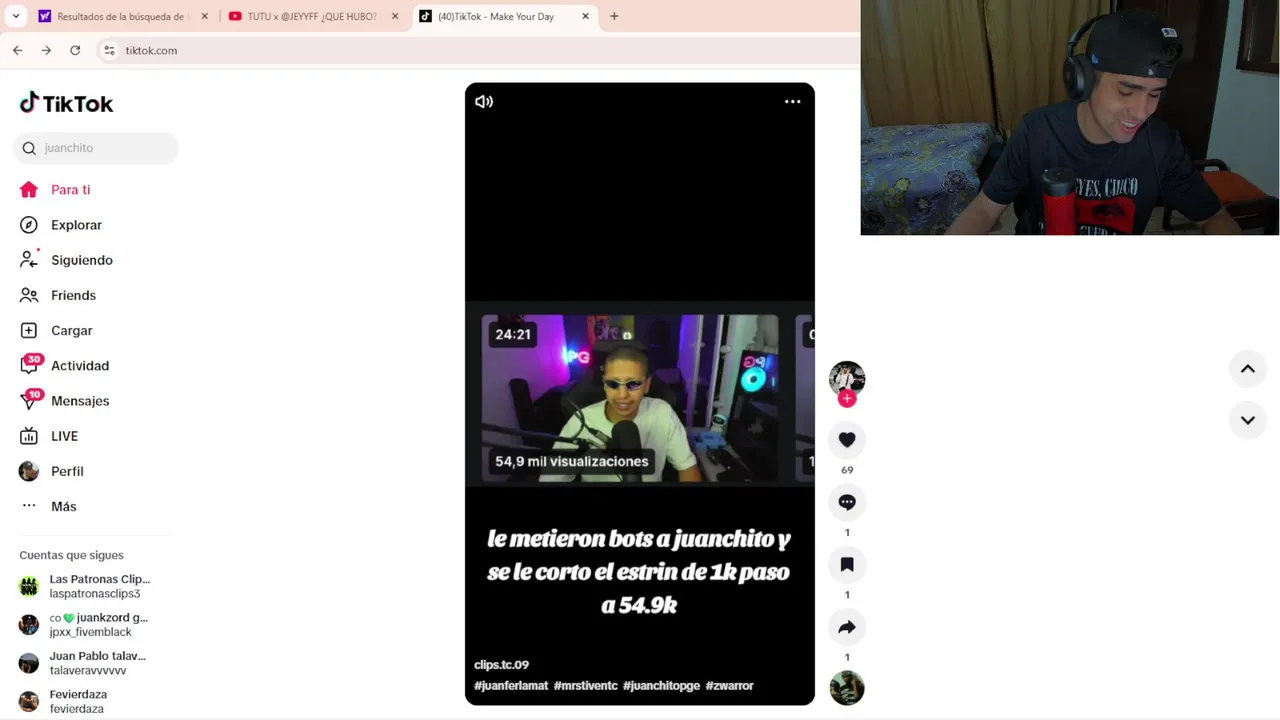Pause the playing TikTok video

640,394
